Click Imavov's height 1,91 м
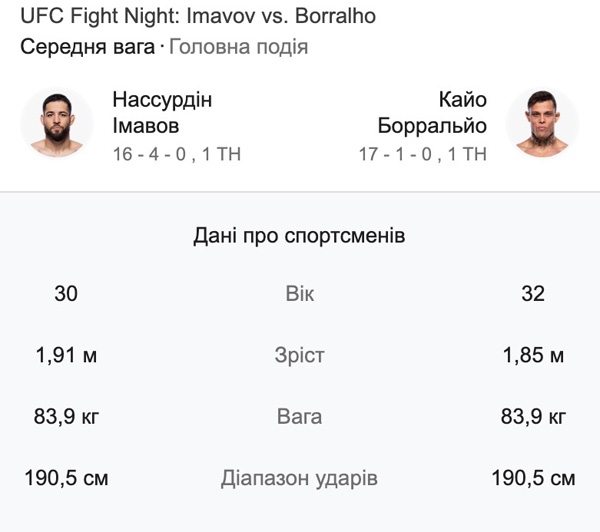The height and width of the screenshot is (532, 600). (66, 355)
